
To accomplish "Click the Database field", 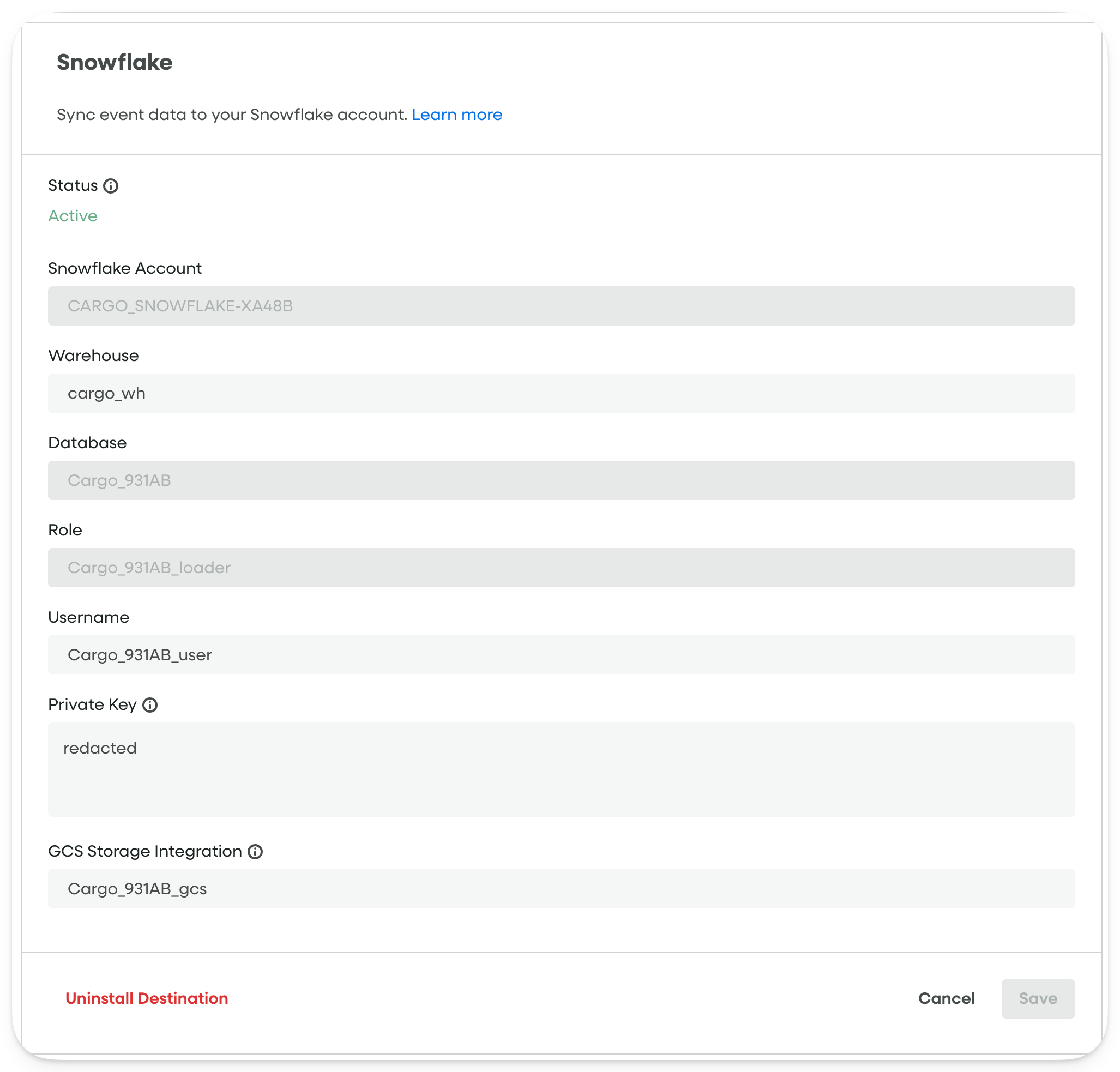I will (x=561, y=480).
